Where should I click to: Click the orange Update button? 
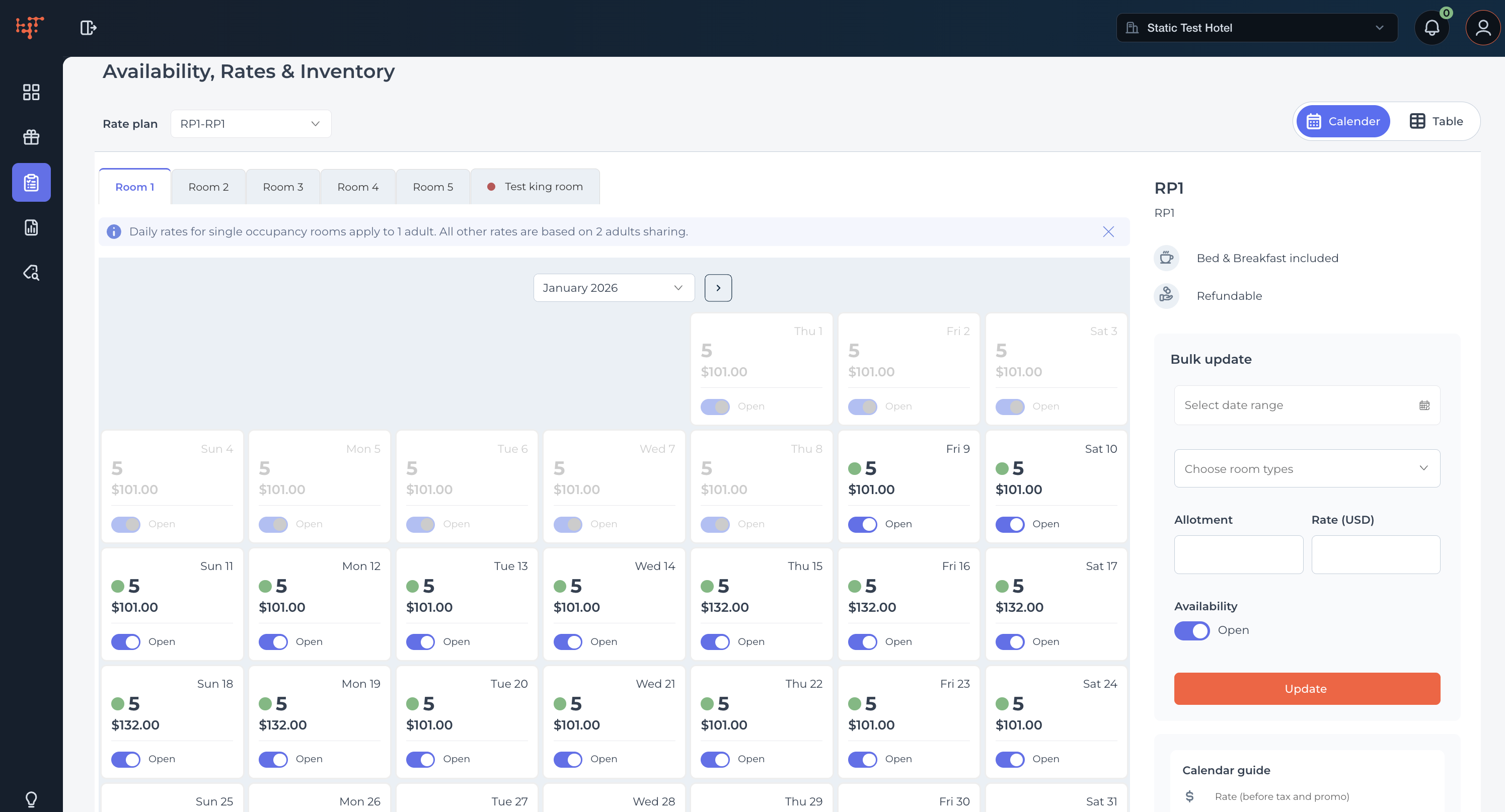point(1307,689)
